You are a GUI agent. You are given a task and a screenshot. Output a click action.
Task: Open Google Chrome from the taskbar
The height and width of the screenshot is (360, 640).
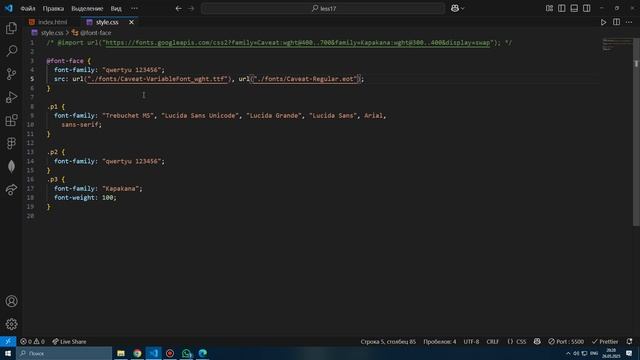coord(137,353)
